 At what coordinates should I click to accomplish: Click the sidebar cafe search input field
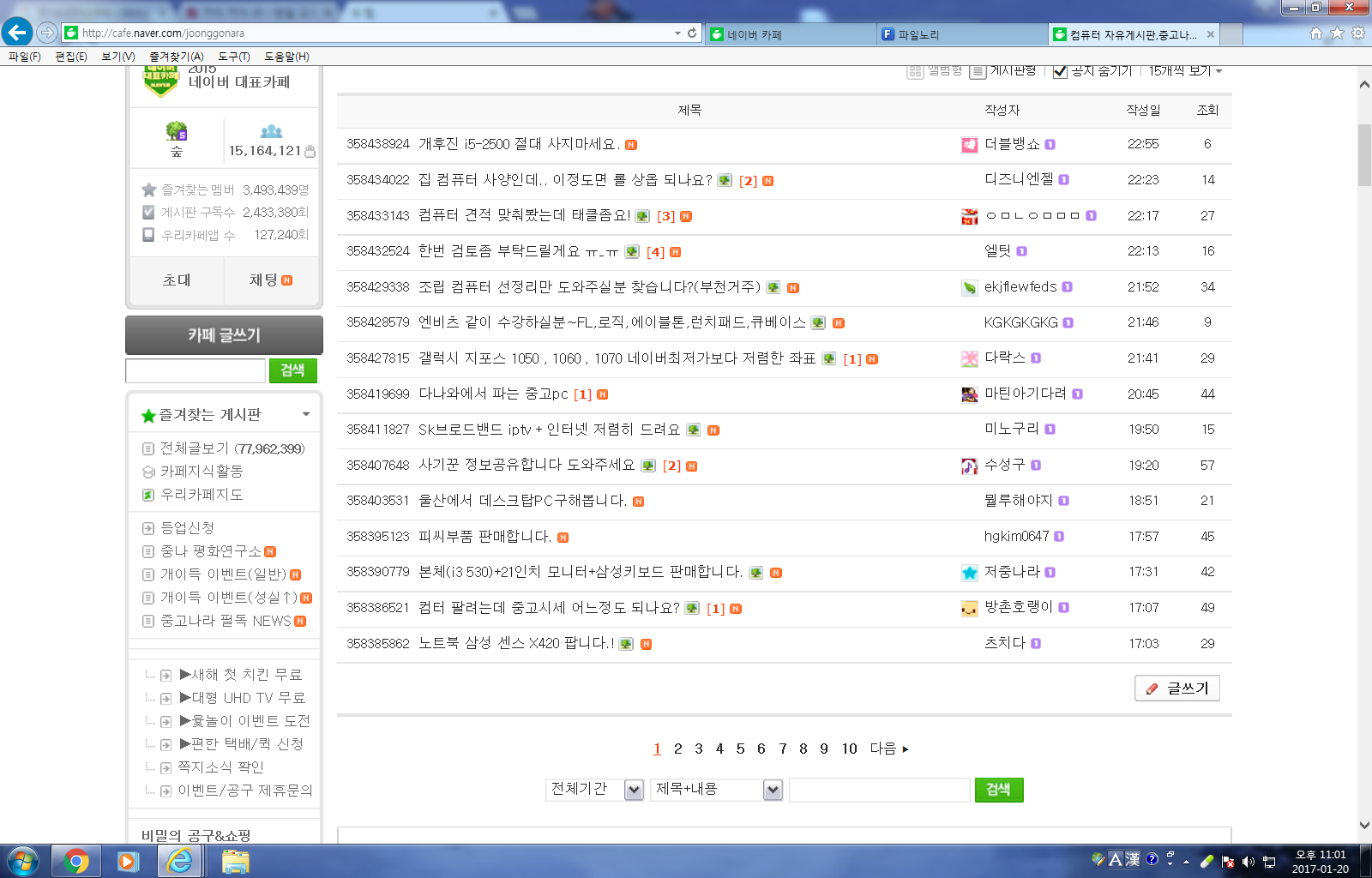point(196,370)
